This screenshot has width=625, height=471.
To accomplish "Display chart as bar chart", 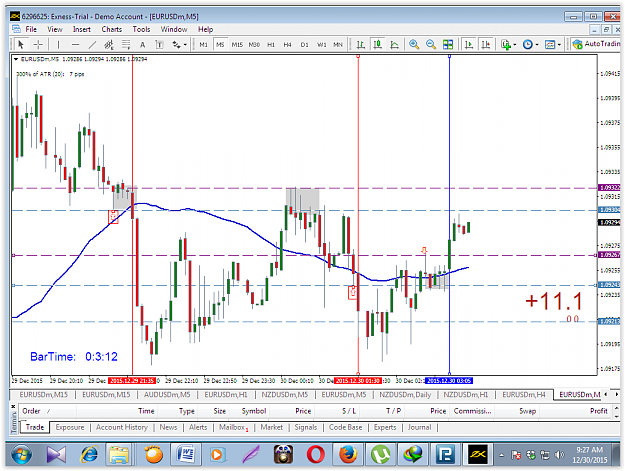I will tap(361, 44).
